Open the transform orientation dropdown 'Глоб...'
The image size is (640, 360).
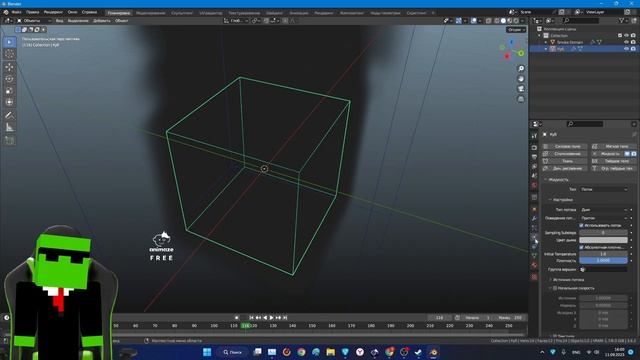[236, 20]
